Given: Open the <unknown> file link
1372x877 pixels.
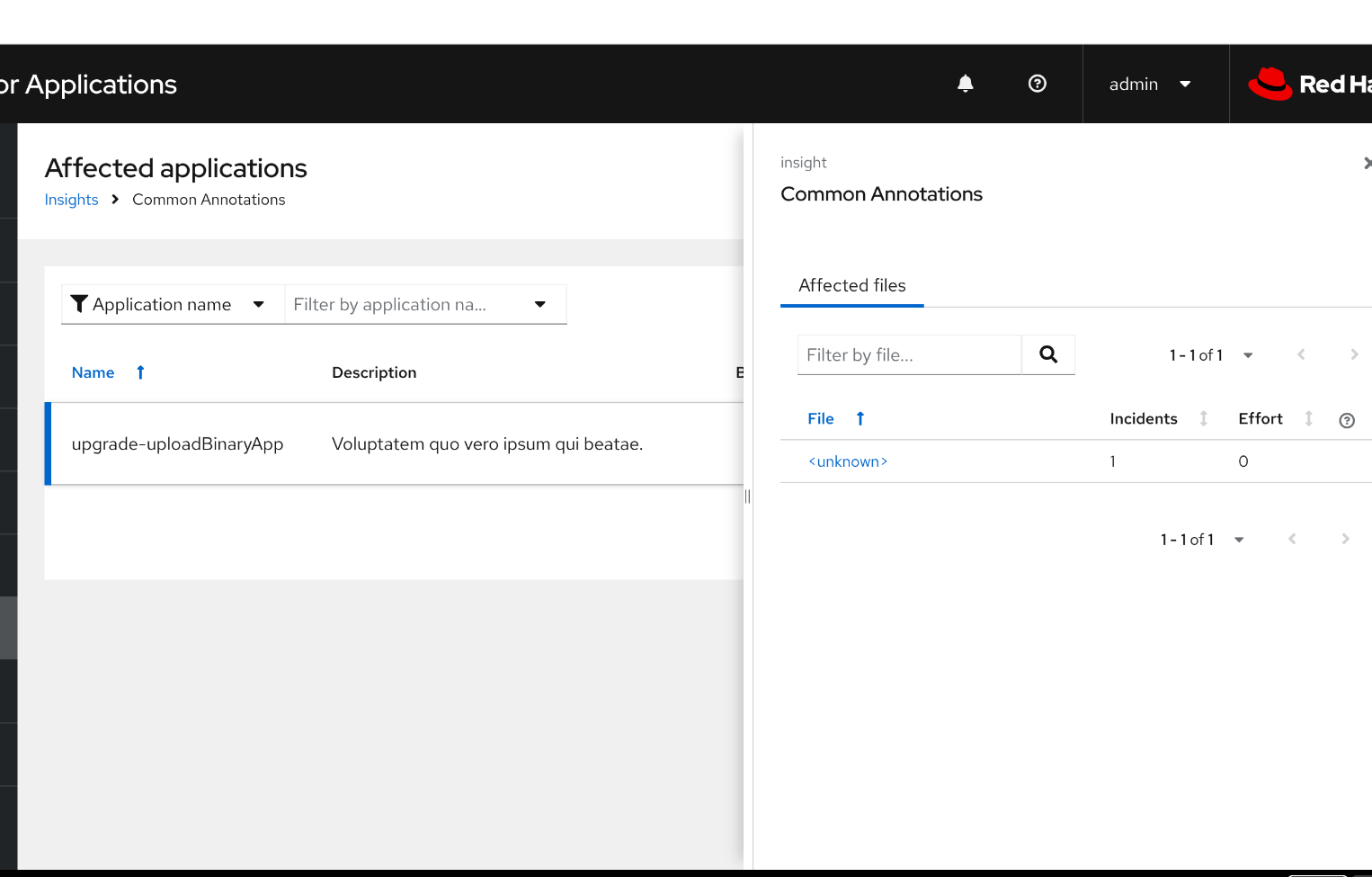Looking at the screenshot, I should point(848,461).
